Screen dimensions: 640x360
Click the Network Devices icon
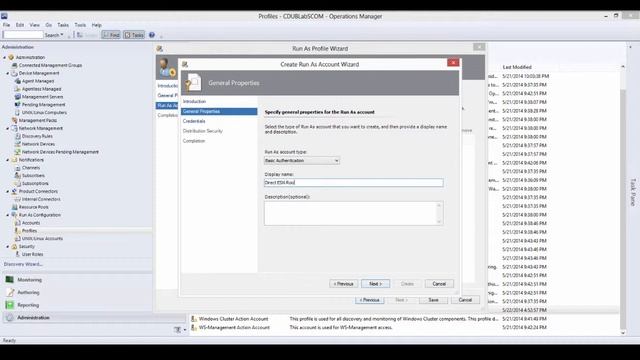point(18,144)
